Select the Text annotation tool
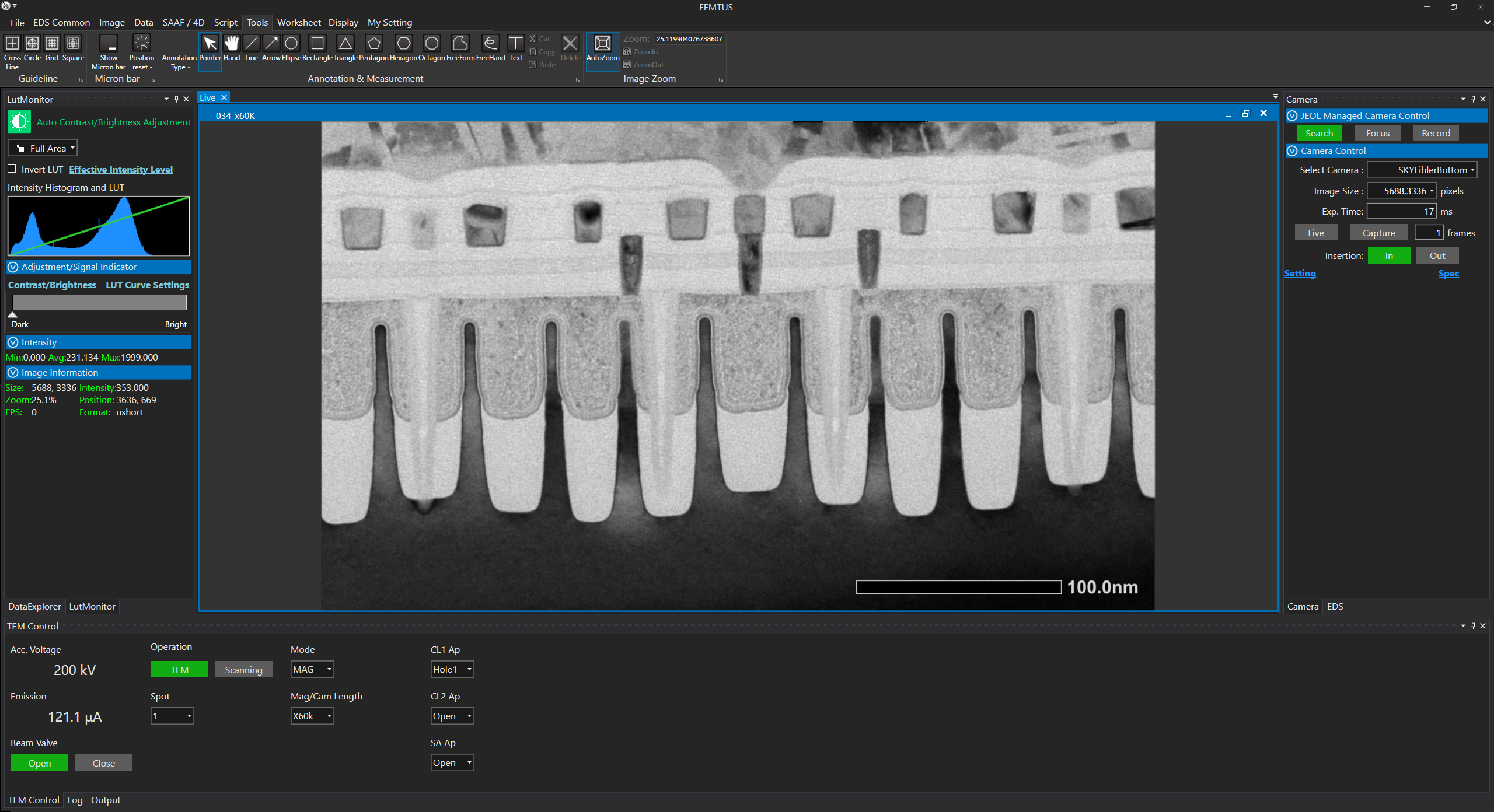The height and width of the screenshot is (812, 1494). [x=516, y=44]
